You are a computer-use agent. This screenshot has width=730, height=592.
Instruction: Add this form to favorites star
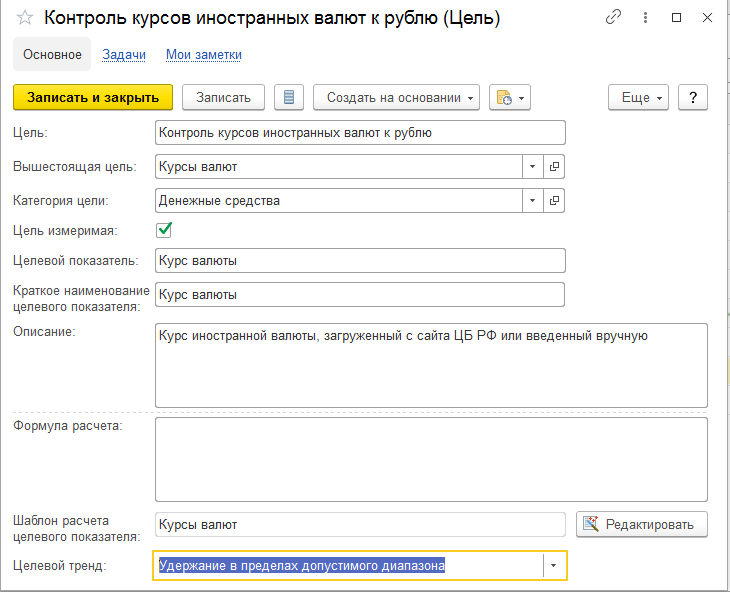[25, 19]
